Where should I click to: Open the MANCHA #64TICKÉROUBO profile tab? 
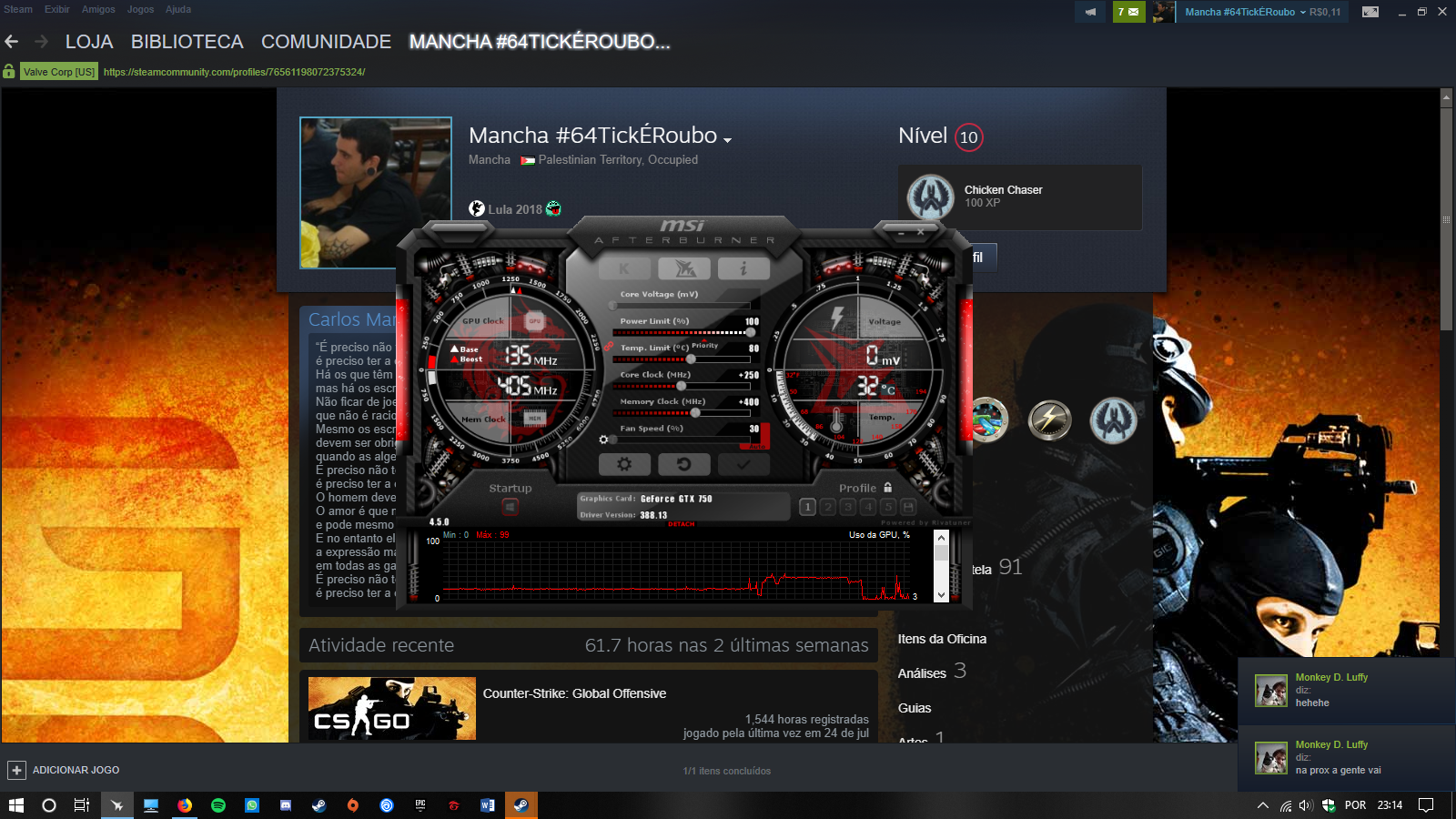[540, 42]
